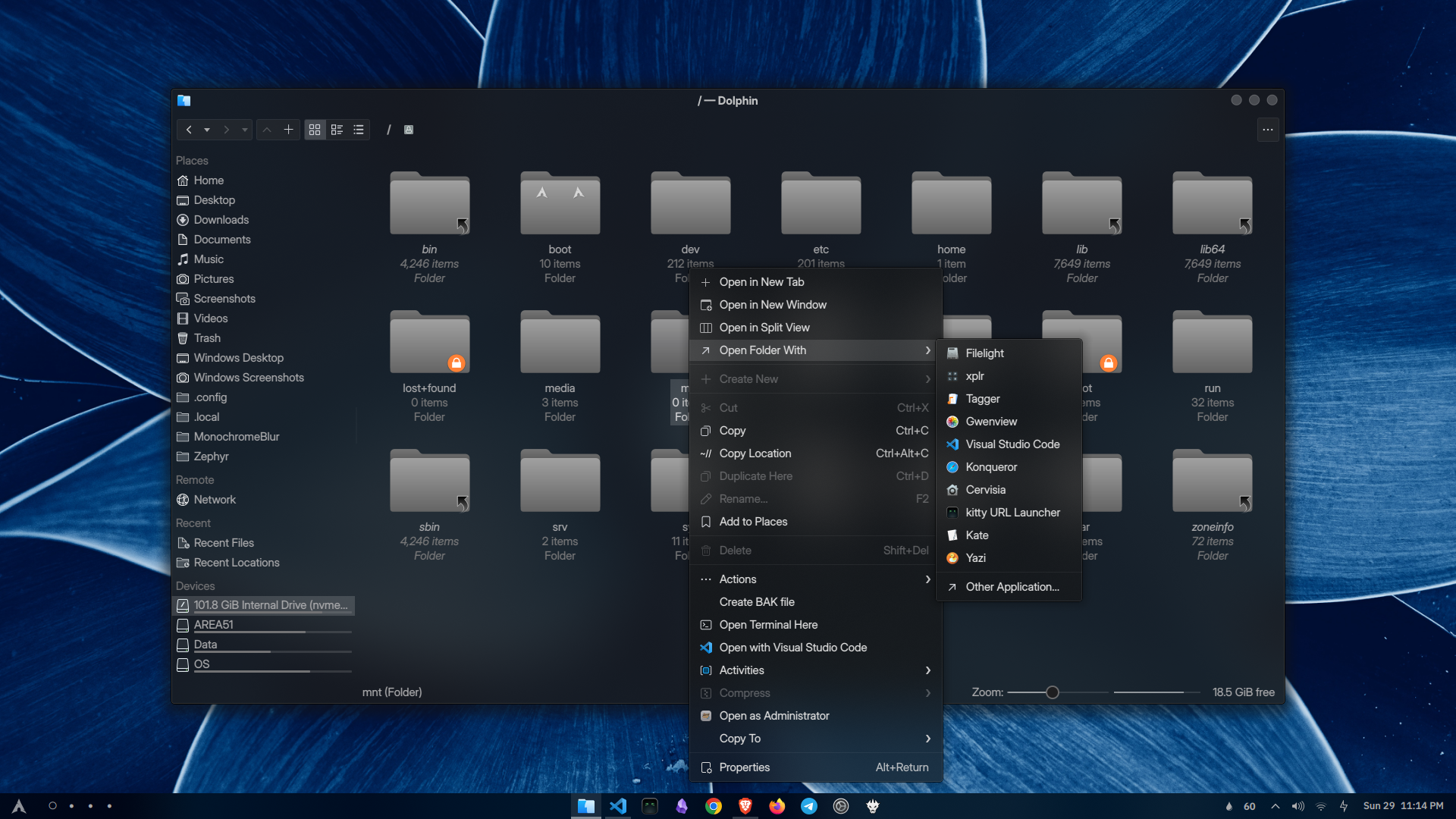Image resolution: width=1456 pixels, height=819 pixels.
Task: Select Open in New Tab
Action: click(x=761, y=282)
